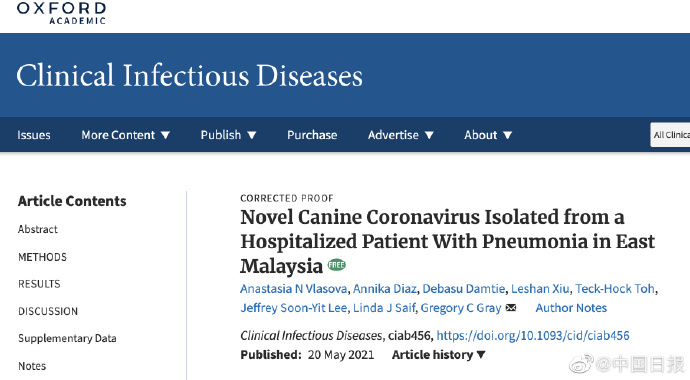Image resolution: width=690 pixels, height=380 pixels.
Task: Click the green FREE access badge
Action: tap(337, 265)
